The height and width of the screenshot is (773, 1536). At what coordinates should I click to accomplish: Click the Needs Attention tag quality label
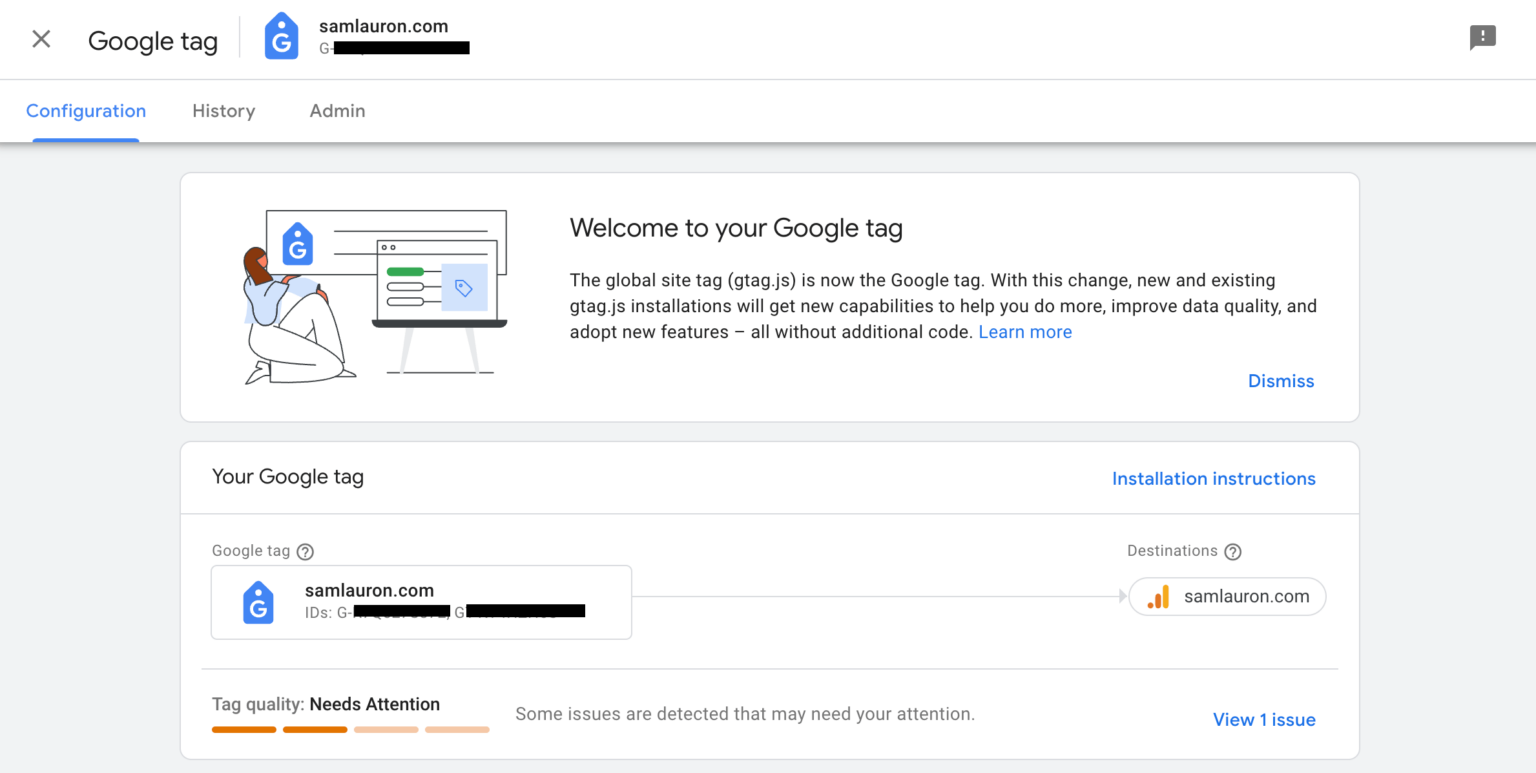(x=375, y=704)
